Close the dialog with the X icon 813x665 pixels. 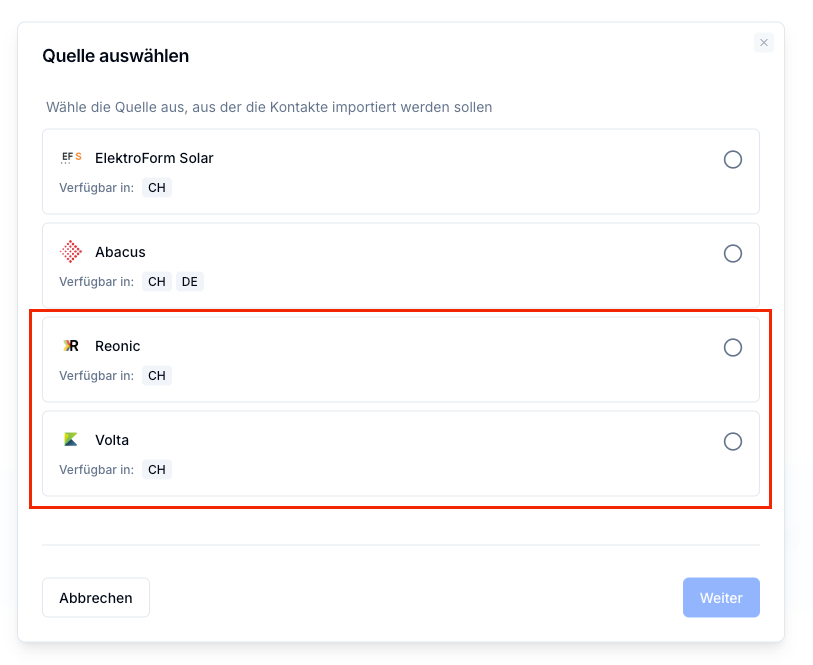click(x=764, y=43)
